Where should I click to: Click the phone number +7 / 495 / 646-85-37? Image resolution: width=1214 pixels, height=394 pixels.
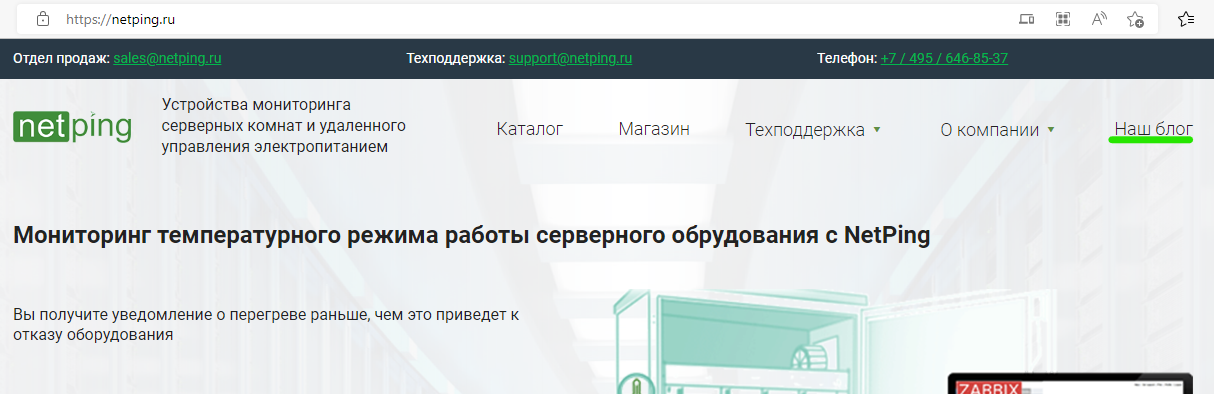pos(944,58)
